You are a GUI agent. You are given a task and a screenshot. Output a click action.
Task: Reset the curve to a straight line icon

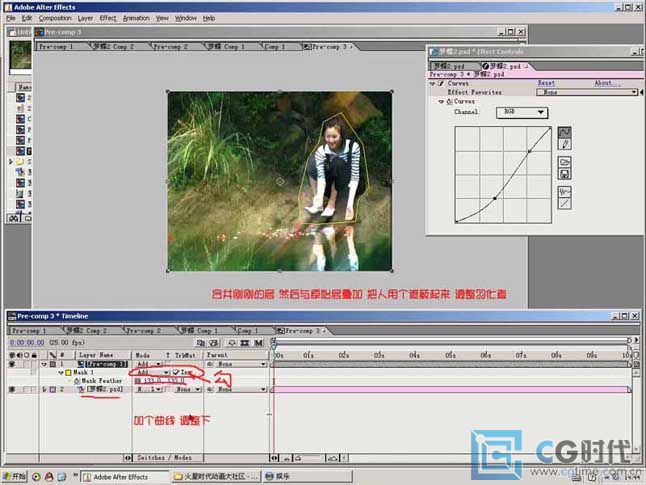pyautogui.click(x=564, y=204)
